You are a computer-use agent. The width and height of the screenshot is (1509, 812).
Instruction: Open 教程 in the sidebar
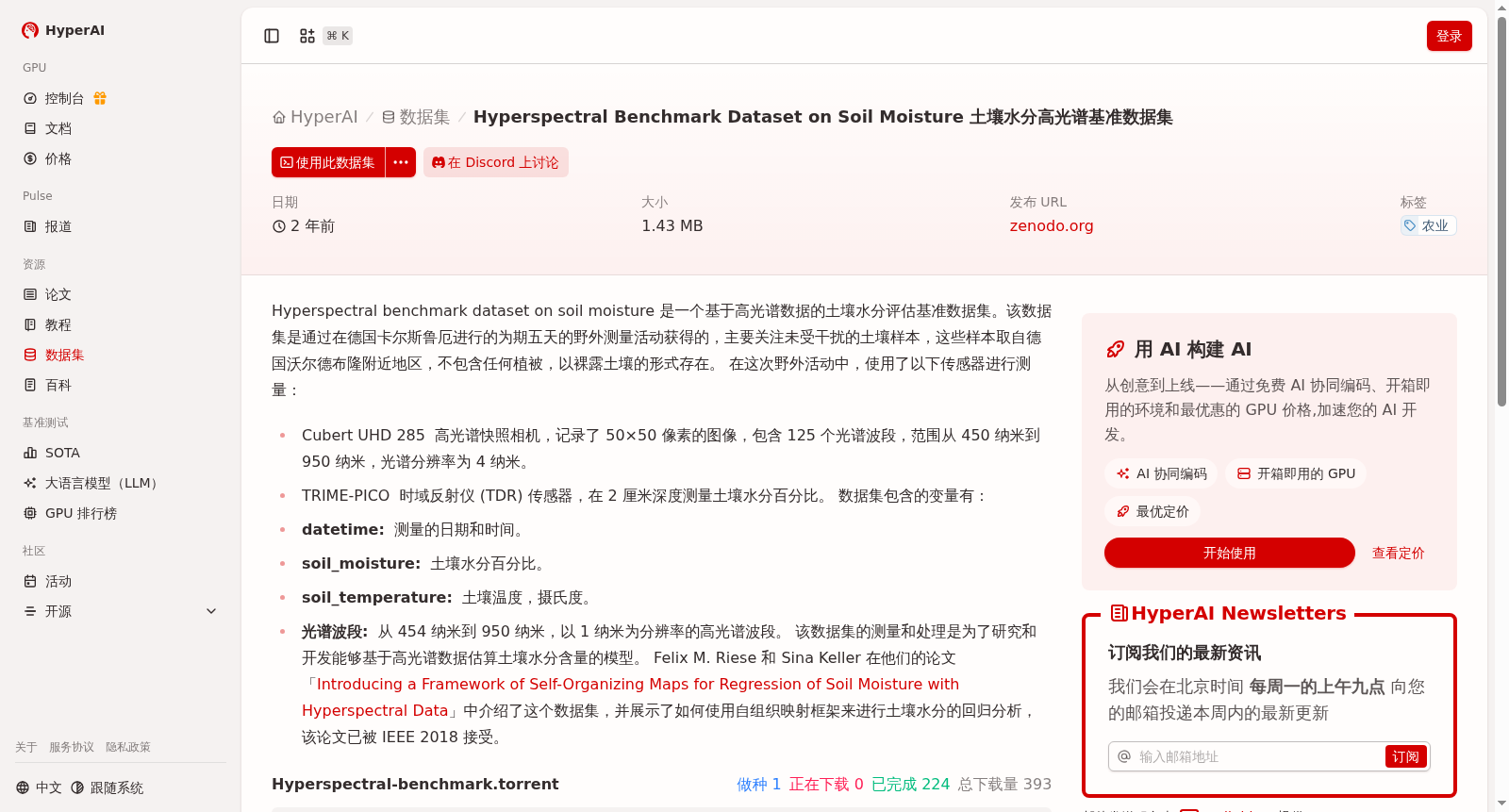click(x=121, y=324)
